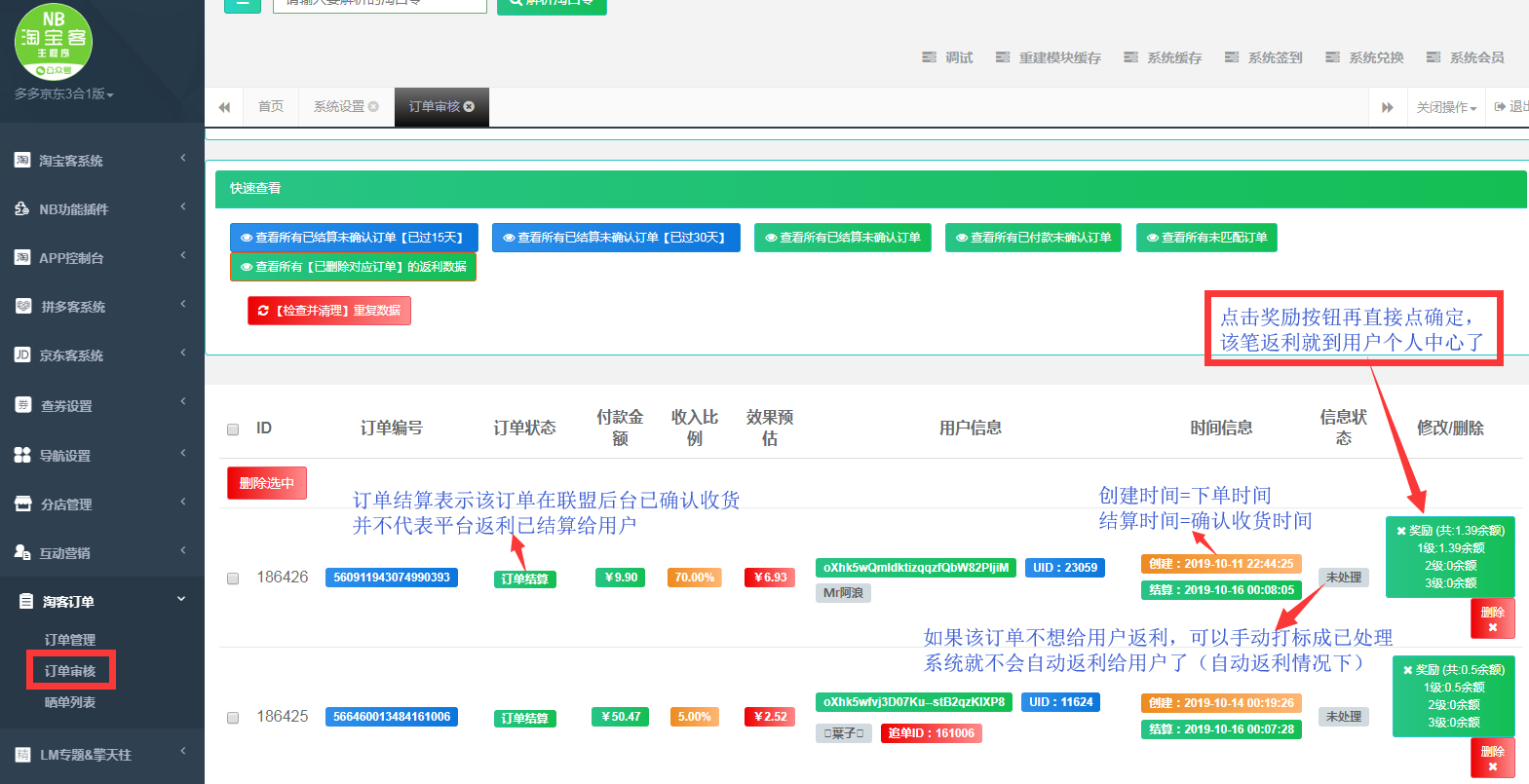Click 调试 in top toolbar
The width and height of the screenshot is (1529, 784).
pyautogui.click(x=947, y=57)
